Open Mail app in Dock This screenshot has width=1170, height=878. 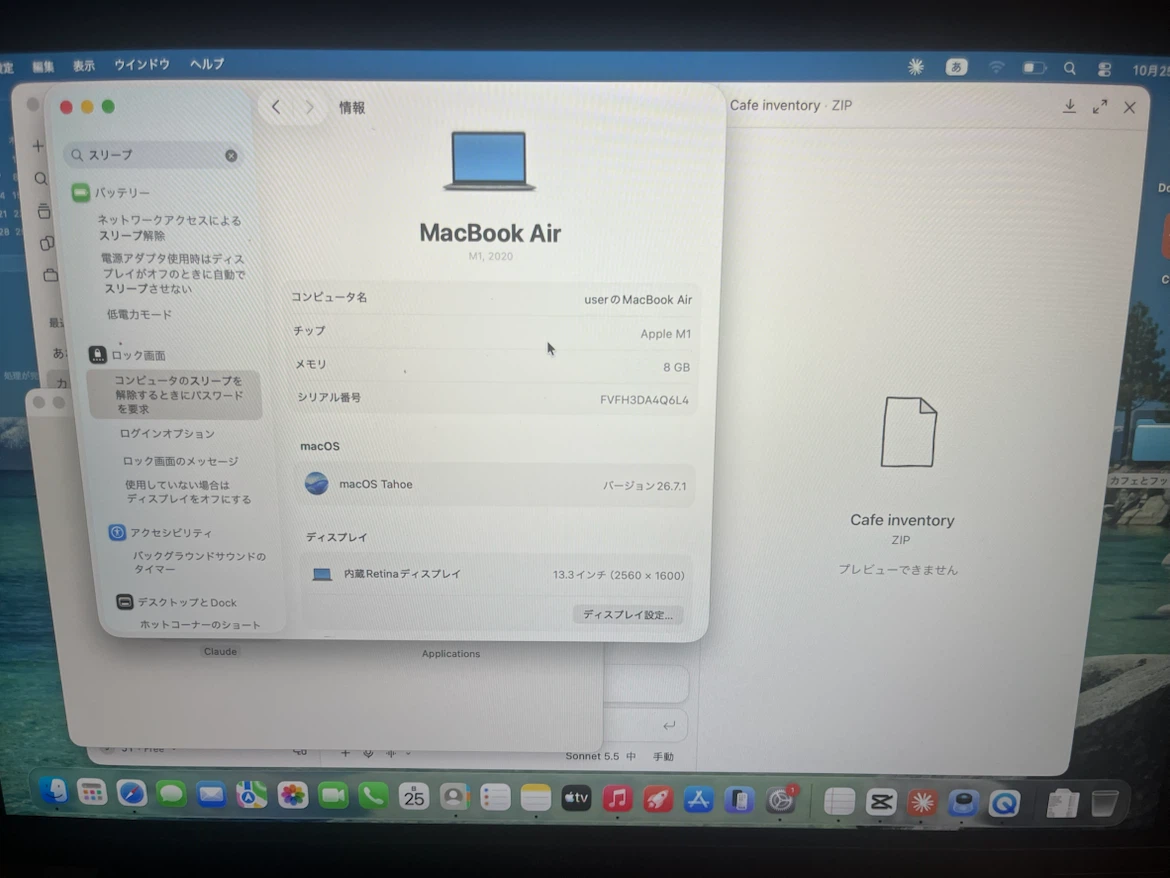coord(212,795)
